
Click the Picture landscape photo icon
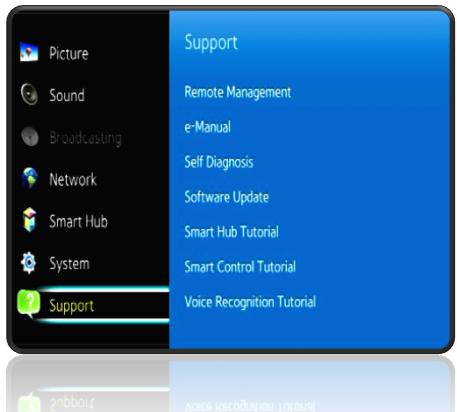[x=29, y=52]
